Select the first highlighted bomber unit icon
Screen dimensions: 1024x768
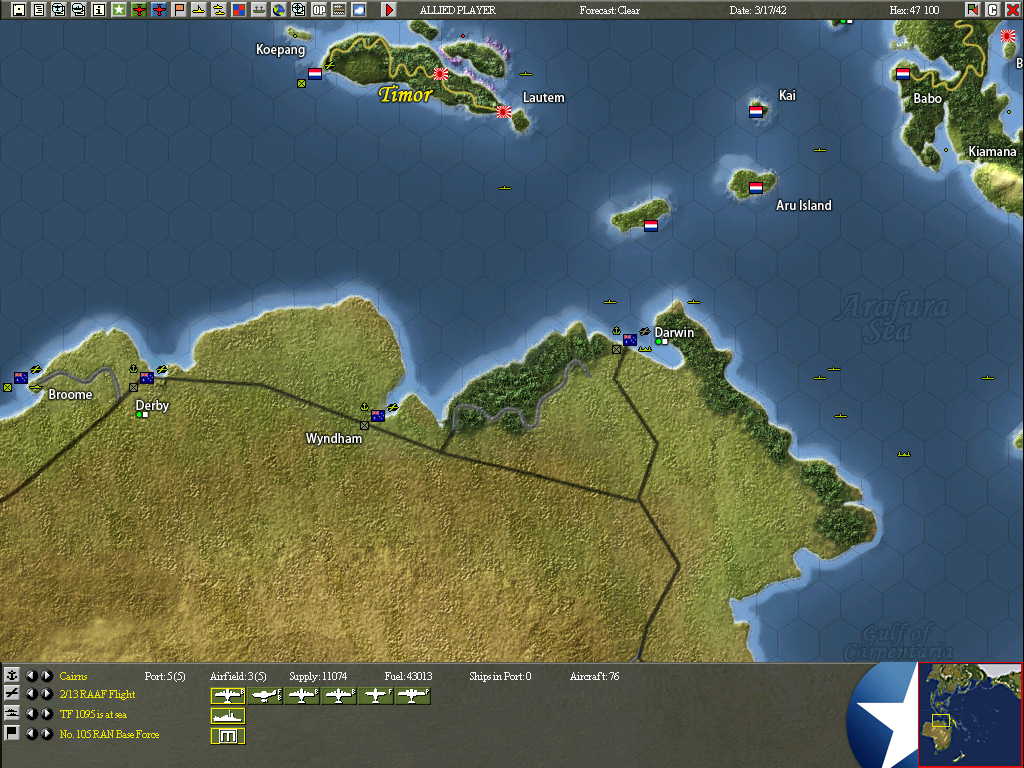point(228,696)
